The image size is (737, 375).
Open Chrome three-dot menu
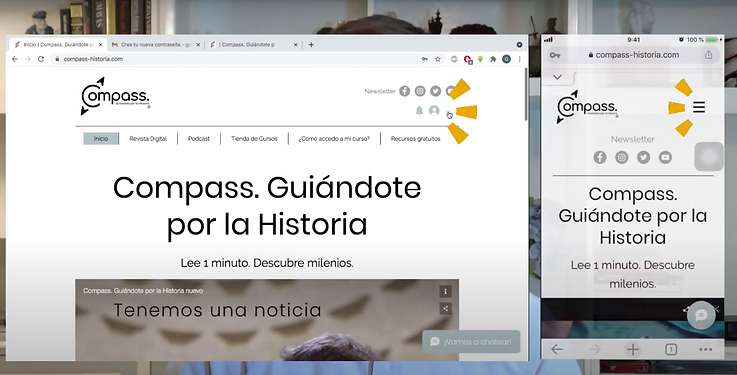coord(519,59)
